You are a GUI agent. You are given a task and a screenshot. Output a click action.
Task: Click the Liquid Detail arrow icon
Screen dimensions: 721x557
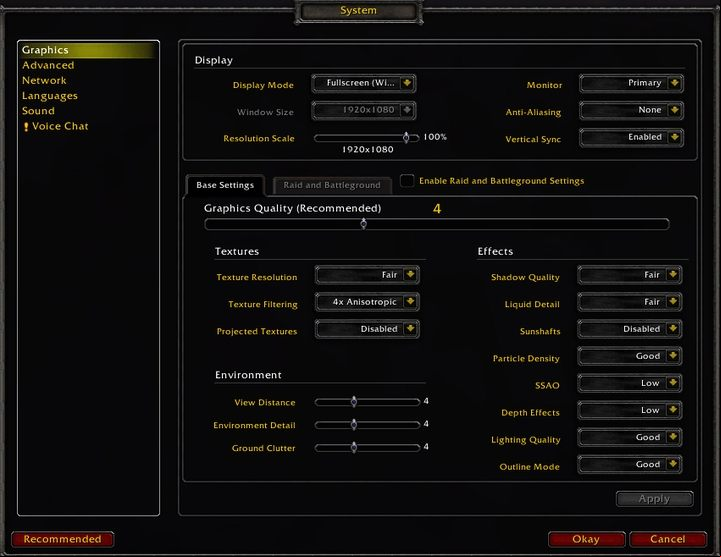tap(673, 302)
